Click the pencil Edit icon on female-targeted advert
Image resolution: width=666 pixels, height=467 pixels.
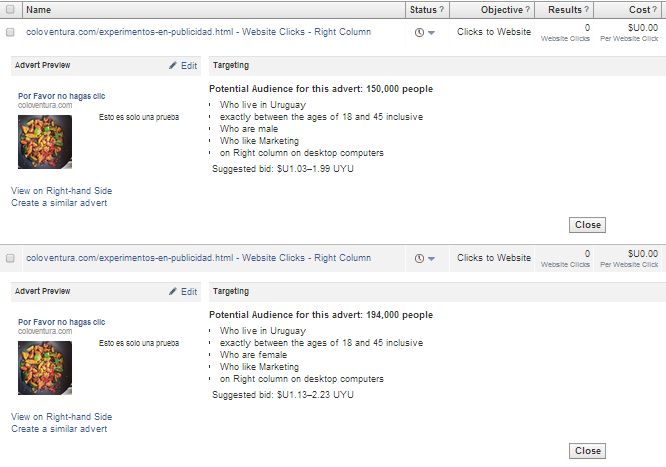[x=173, y=292]
